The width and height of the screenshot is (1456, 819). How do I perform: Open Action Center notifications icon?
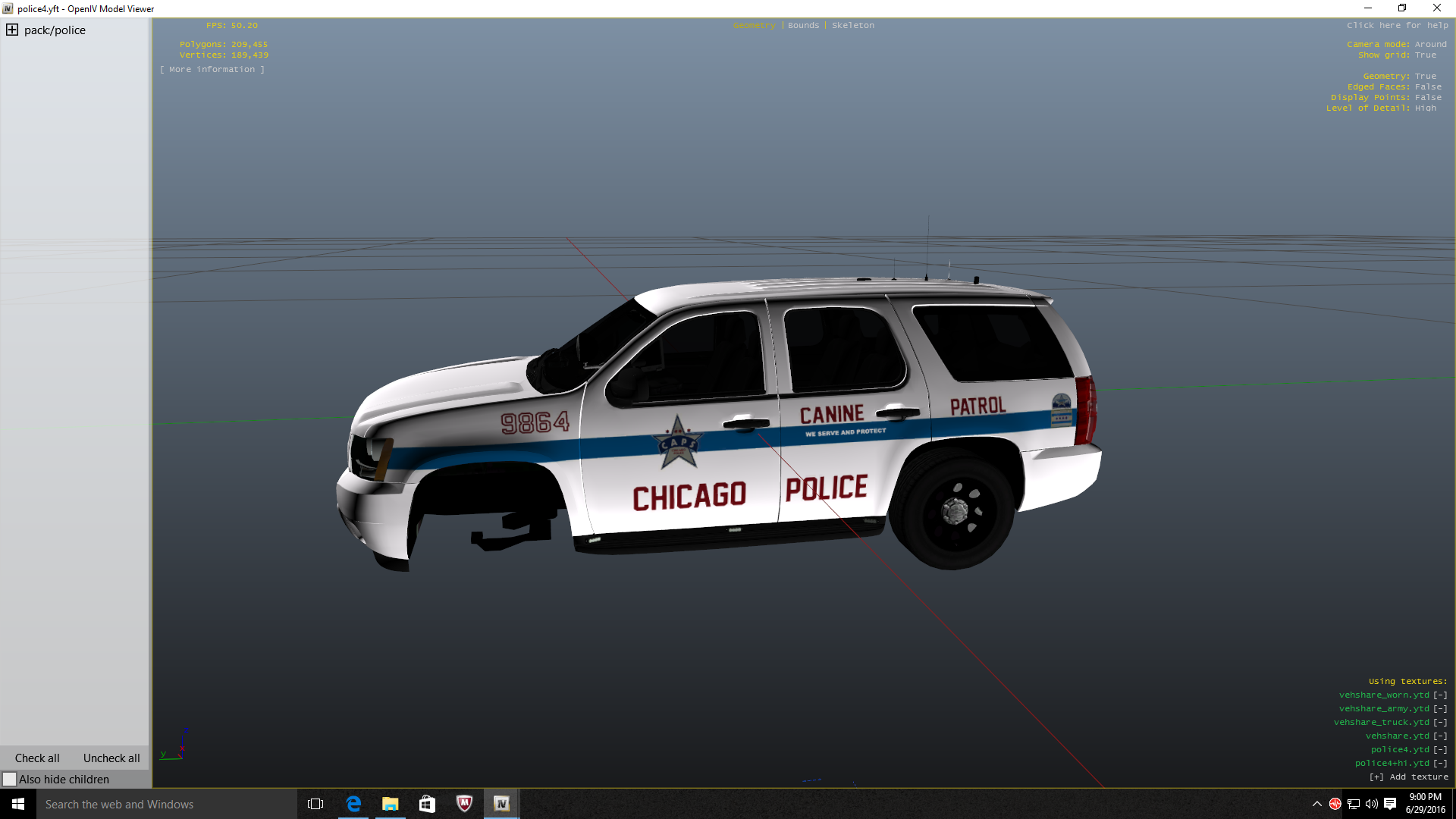1390,804
